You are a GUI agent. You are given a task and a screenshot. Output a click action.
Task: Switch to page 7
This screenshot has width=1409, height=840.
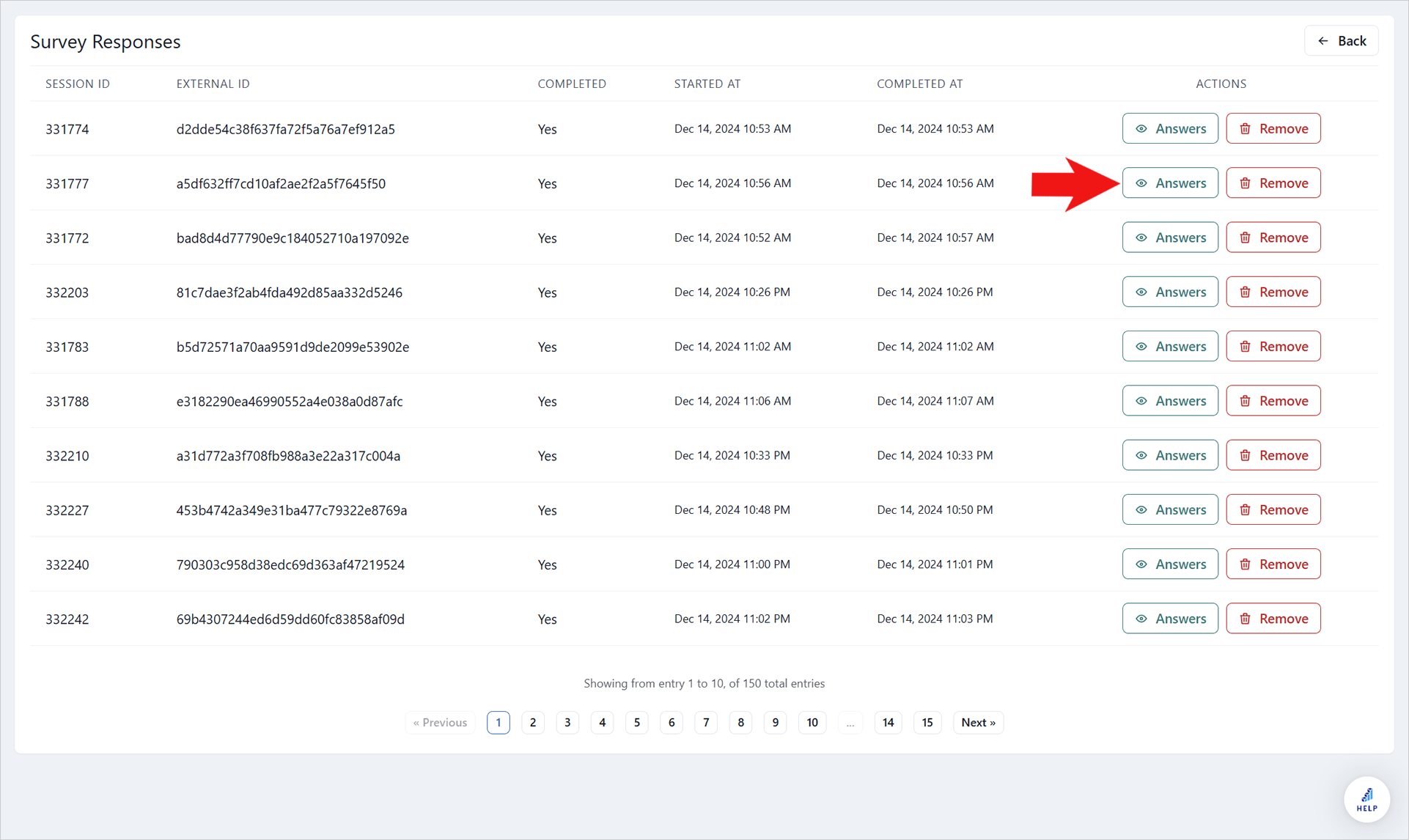point(706,723)
